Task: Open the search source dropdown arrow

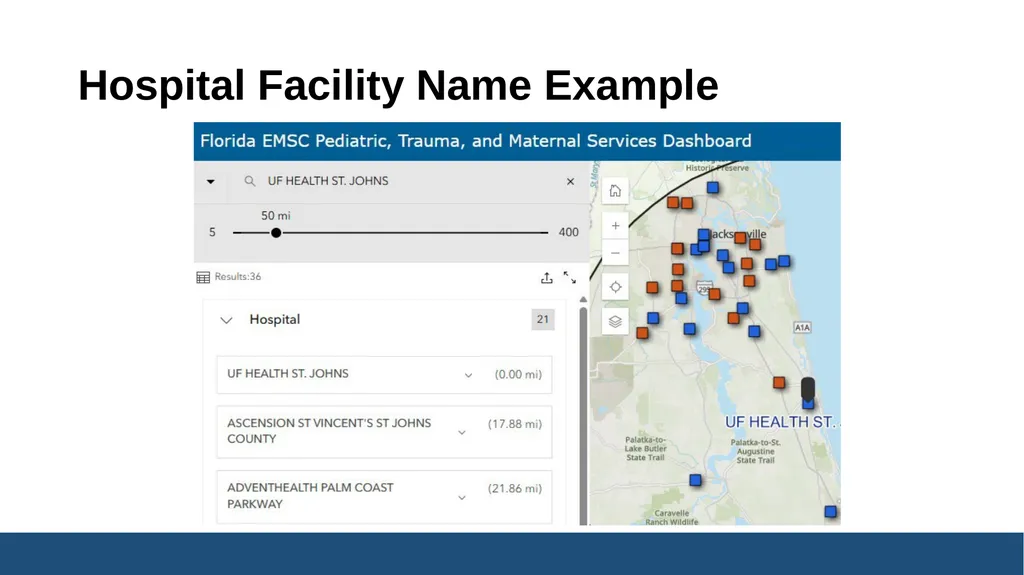Action: [x=210, y=182]
